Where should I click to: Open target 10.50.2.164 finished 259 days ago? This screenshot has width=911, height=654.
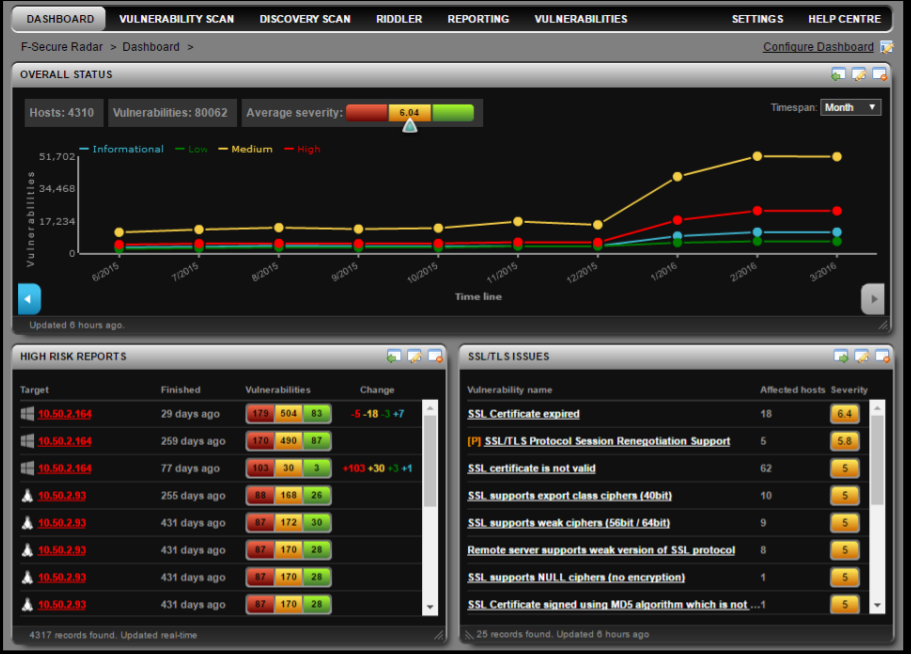pyautogui.click(x=65, y=441)
